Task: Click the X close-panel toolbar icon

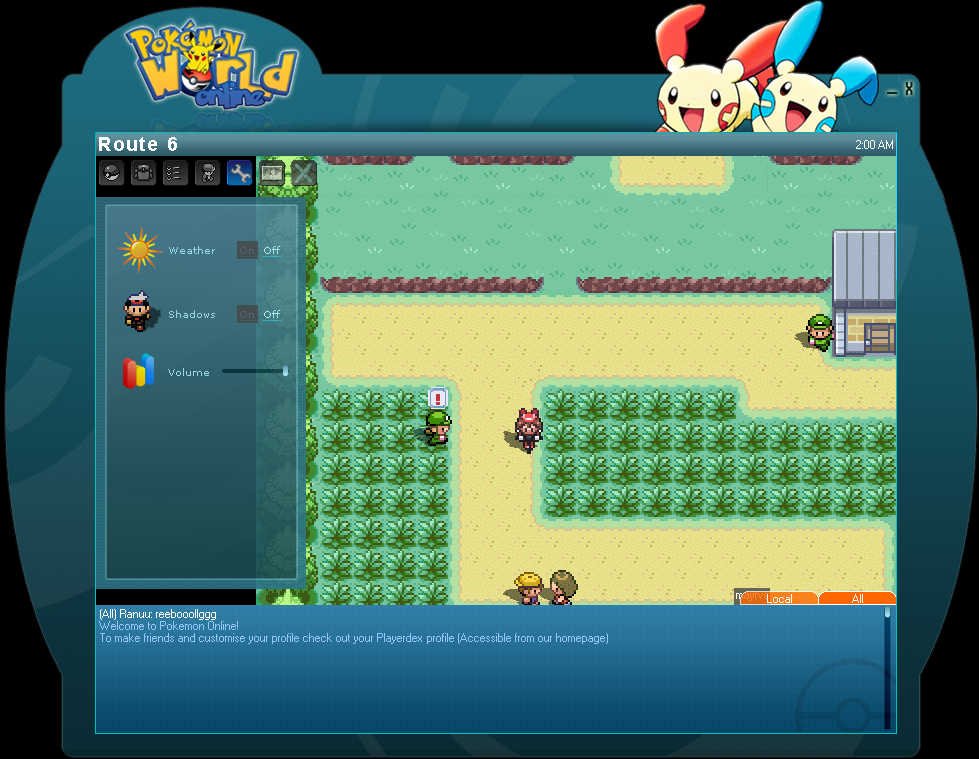Action: [303, 173]
